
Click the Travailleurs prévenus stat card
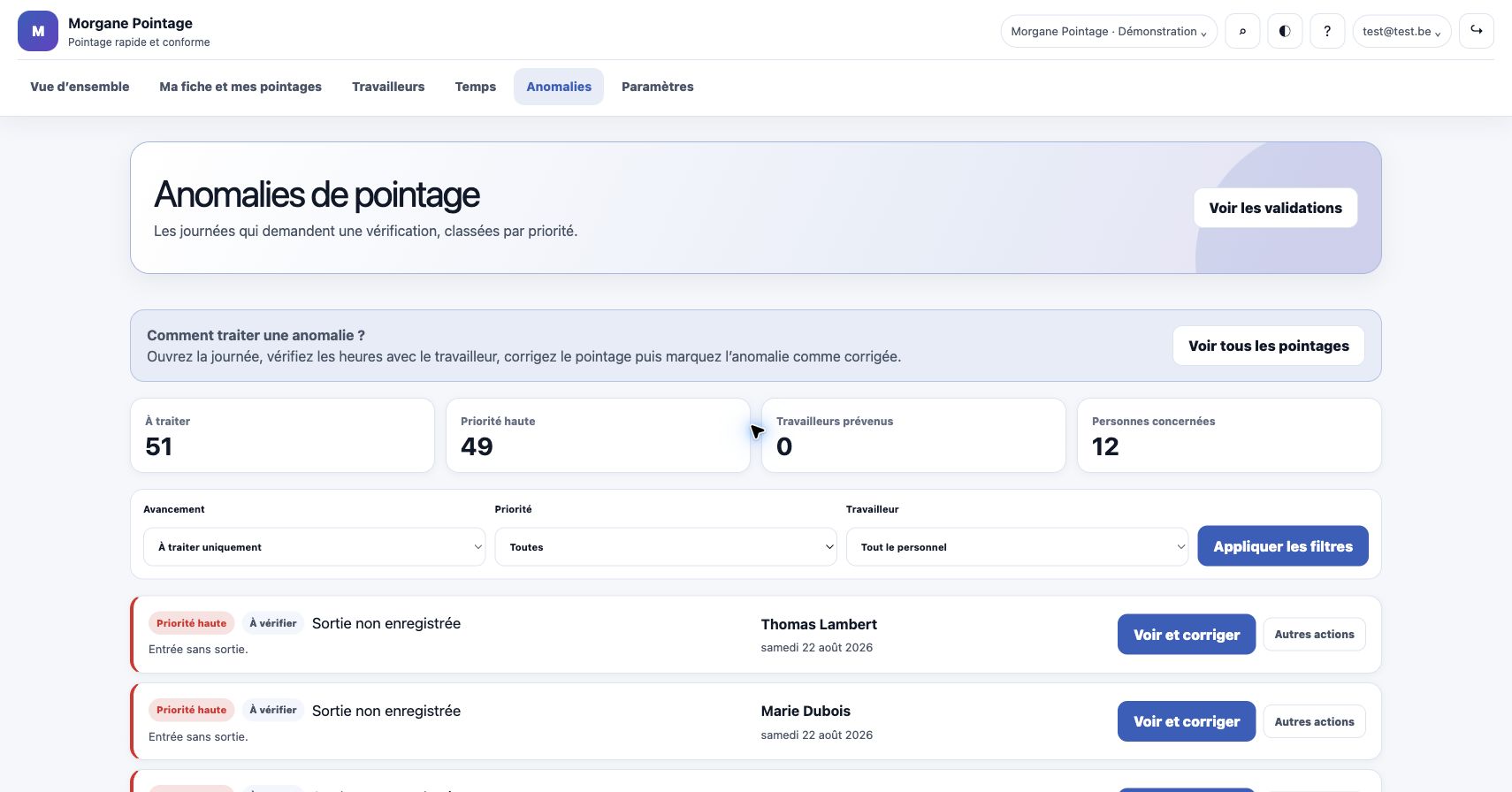pos(913,435)
